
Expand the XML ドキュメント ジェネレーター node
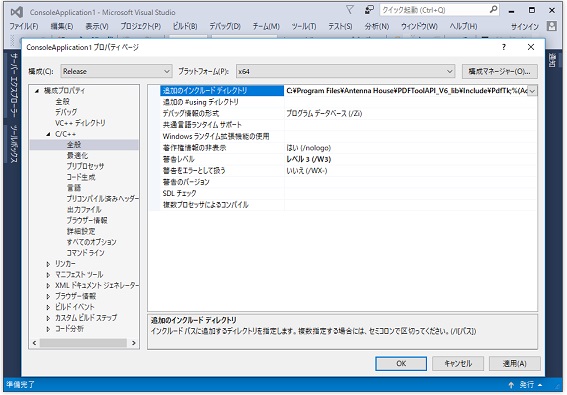click(48, 286)
